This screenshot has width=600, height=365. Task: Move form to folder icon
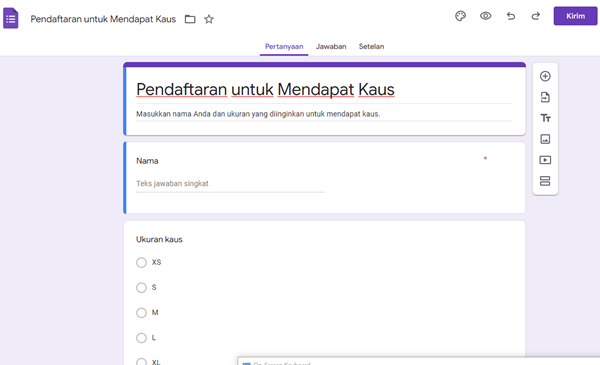pyautogui.click(x=190, y=19)
